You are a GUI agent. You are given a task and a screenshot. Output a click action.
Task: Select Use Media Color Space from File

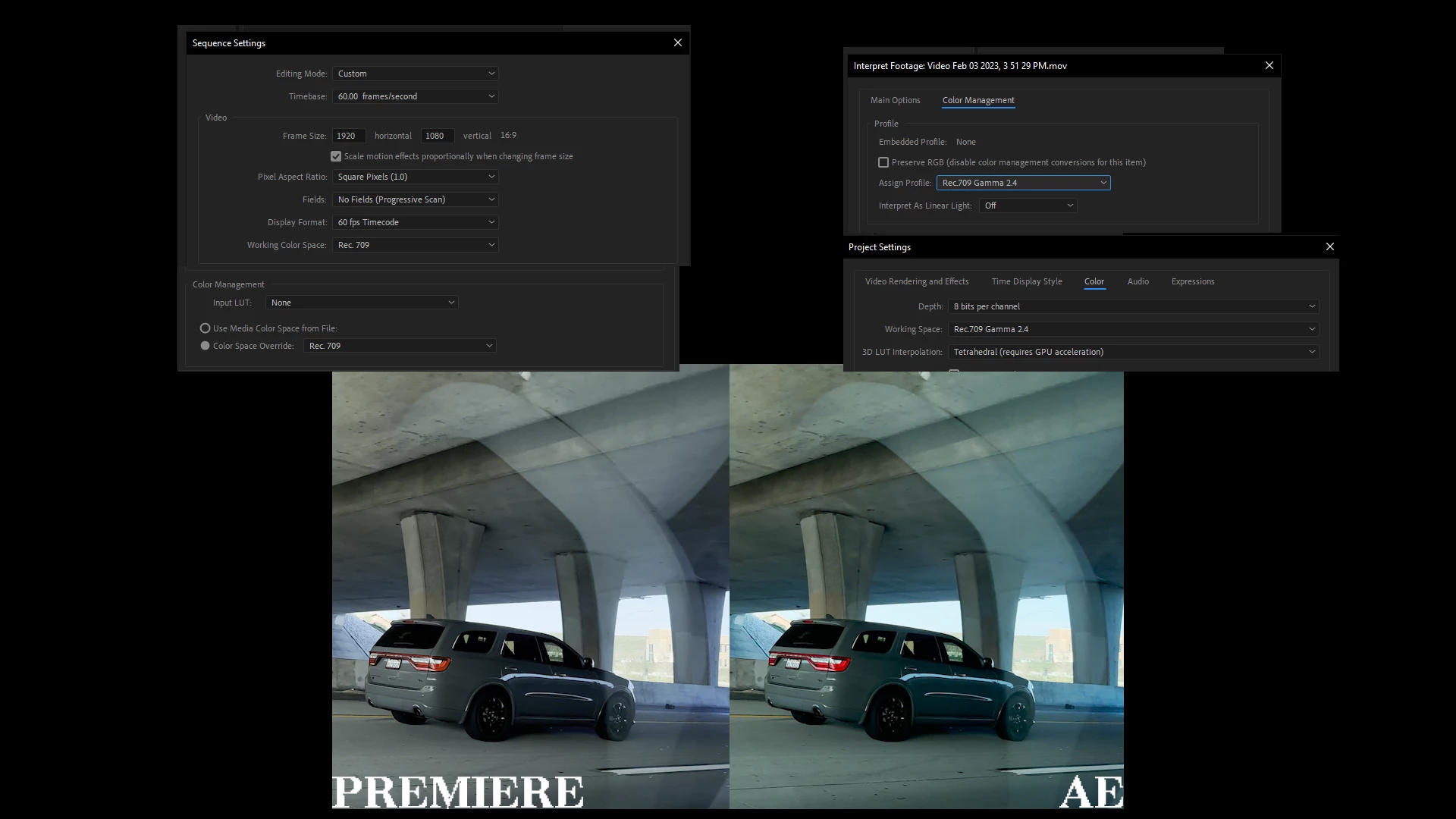click(x=205, y=329)
